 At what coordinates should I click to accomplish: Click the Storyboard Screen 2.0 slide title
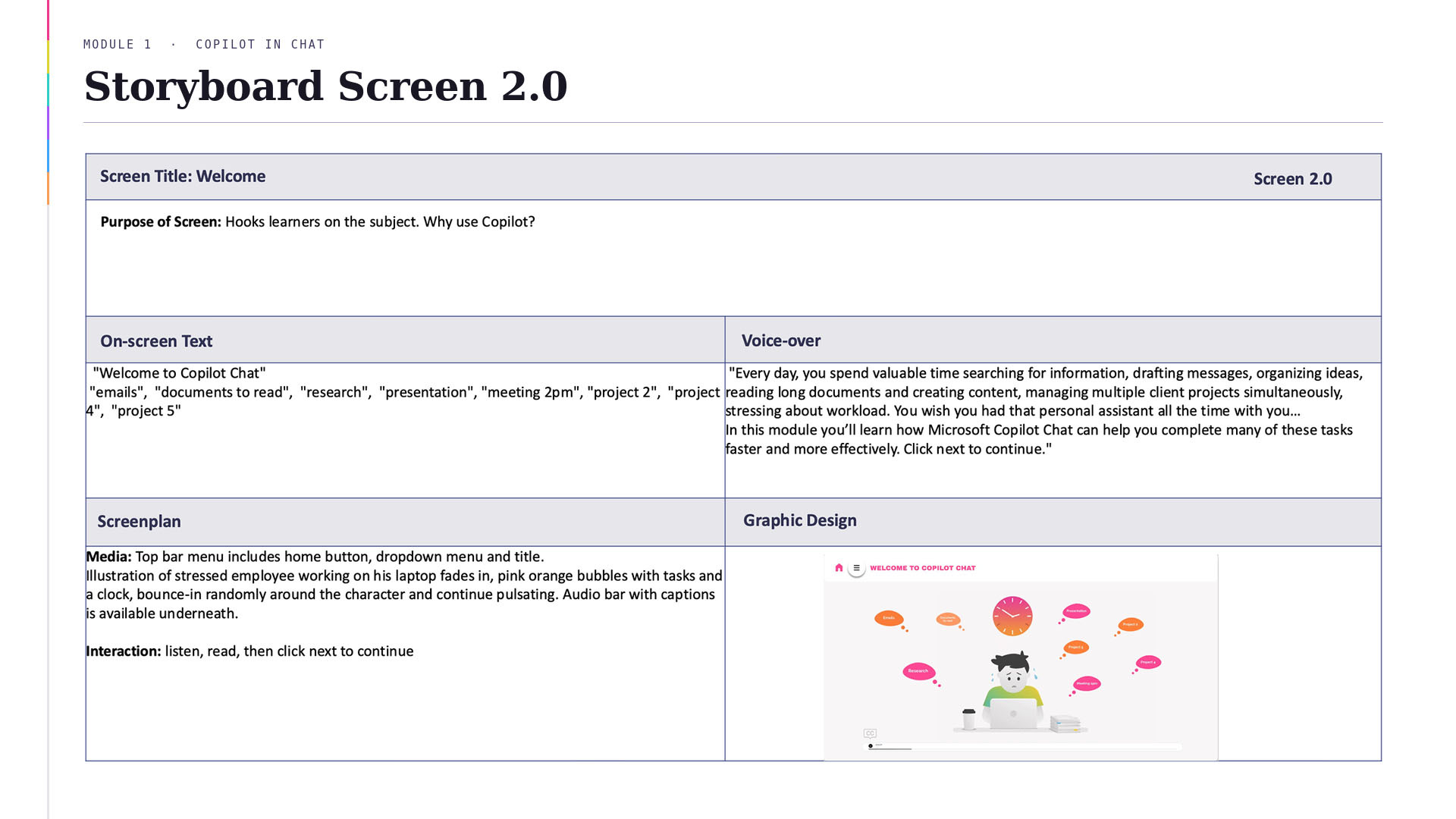coord(325,86)
